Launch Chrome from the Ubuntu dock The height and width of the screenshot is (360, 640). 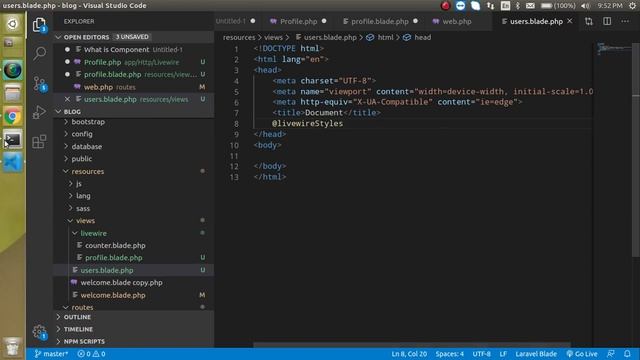[13, 117]
